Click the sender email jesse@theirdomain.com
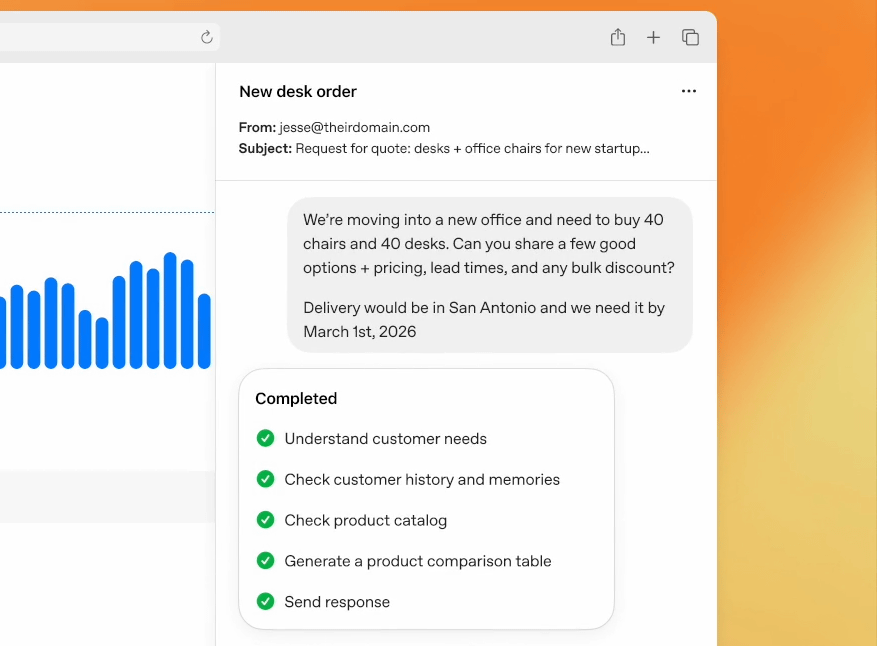The image size is (877, 646). (355, 127)
